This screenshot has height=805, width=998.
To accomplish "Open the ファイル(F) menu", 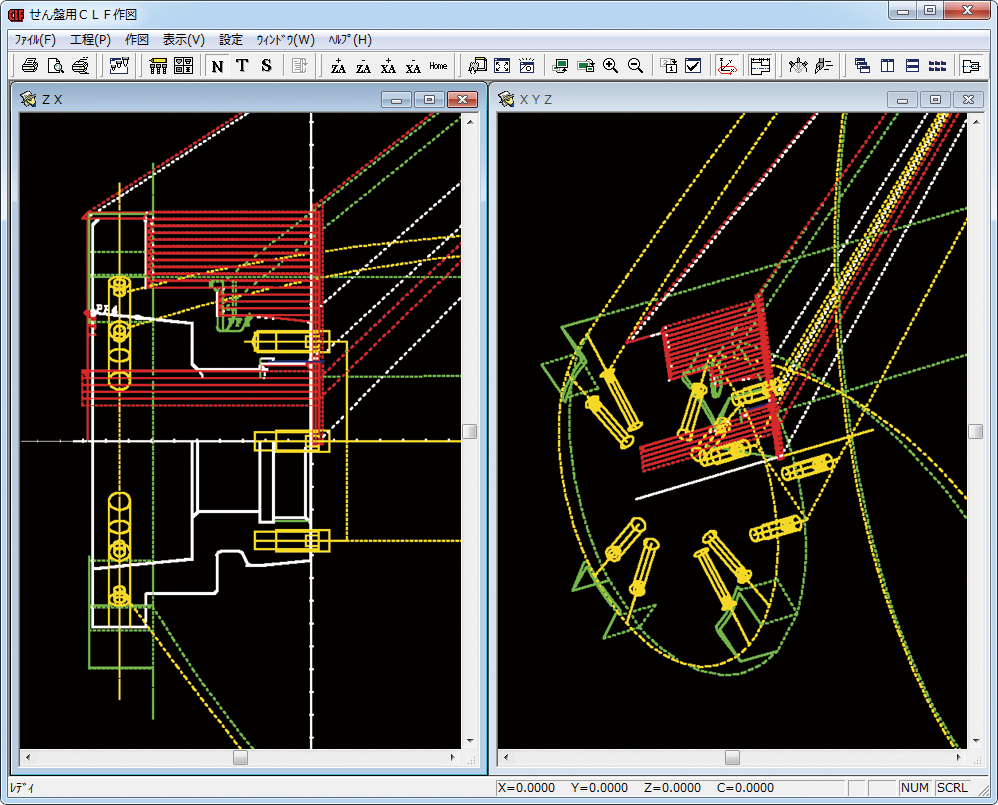I will tap(35, 39).
